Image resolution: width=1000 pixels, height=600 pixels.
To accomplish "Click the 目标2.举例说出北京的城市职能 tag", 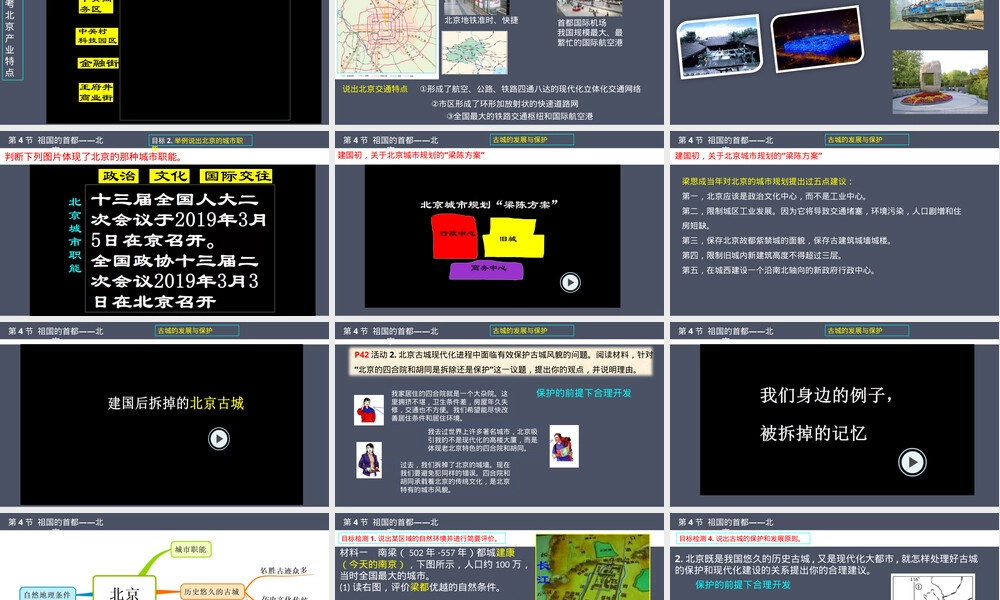I will 201,140.
